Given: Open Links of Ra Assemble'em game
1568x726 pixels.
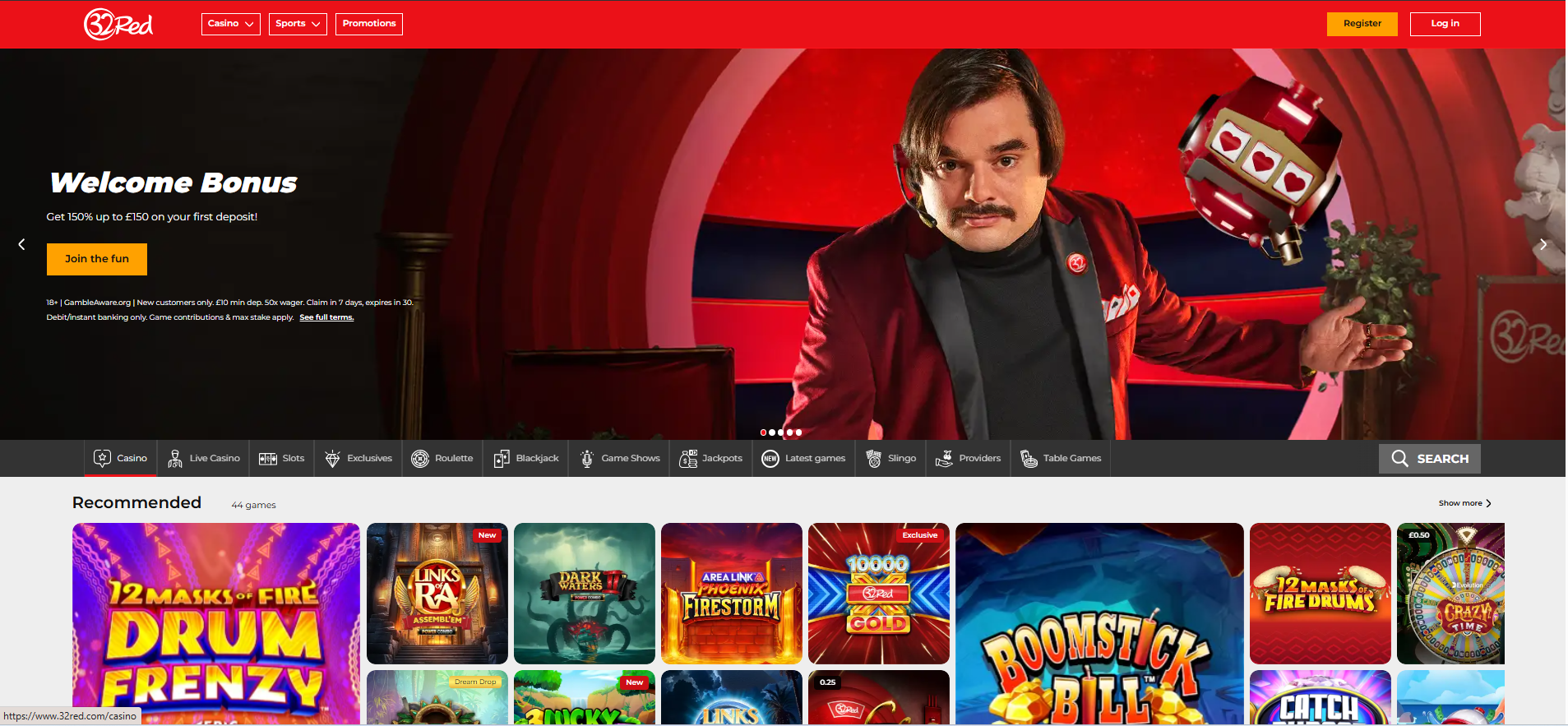Looking at the screenshot, I should coord(437,594).
